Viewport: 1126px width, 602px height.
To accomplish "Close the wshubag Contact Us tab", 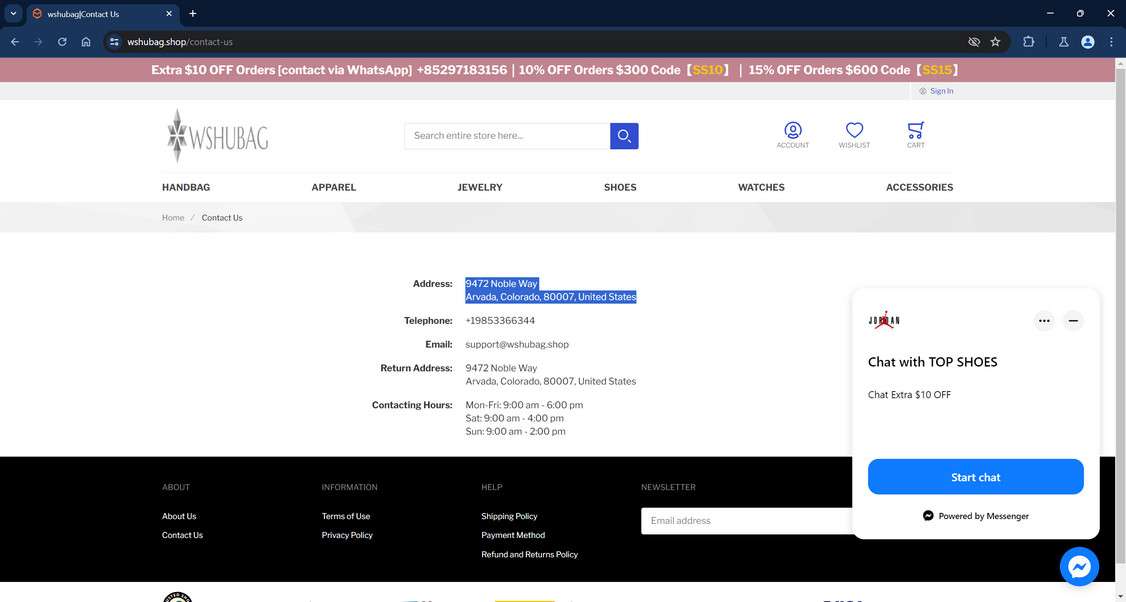I will [x=169, y=14].
